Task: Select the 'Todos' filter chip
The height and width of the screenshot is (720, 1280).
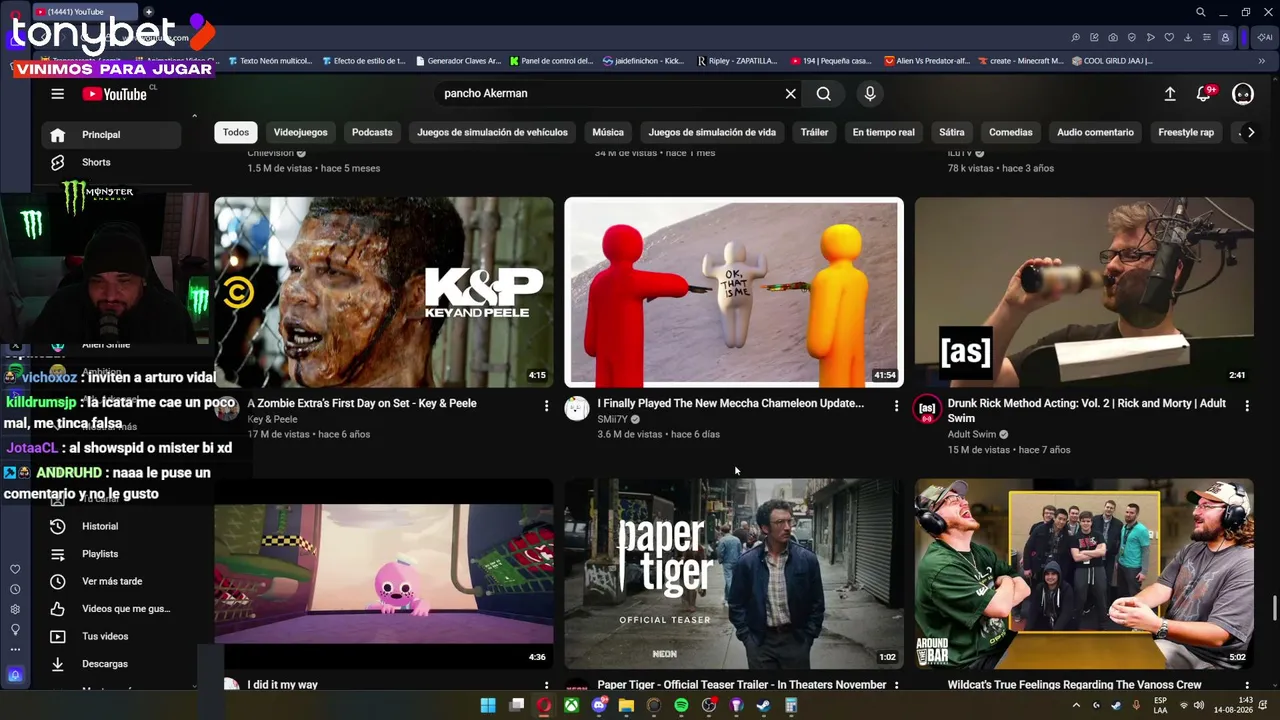Action: [236, 132]
